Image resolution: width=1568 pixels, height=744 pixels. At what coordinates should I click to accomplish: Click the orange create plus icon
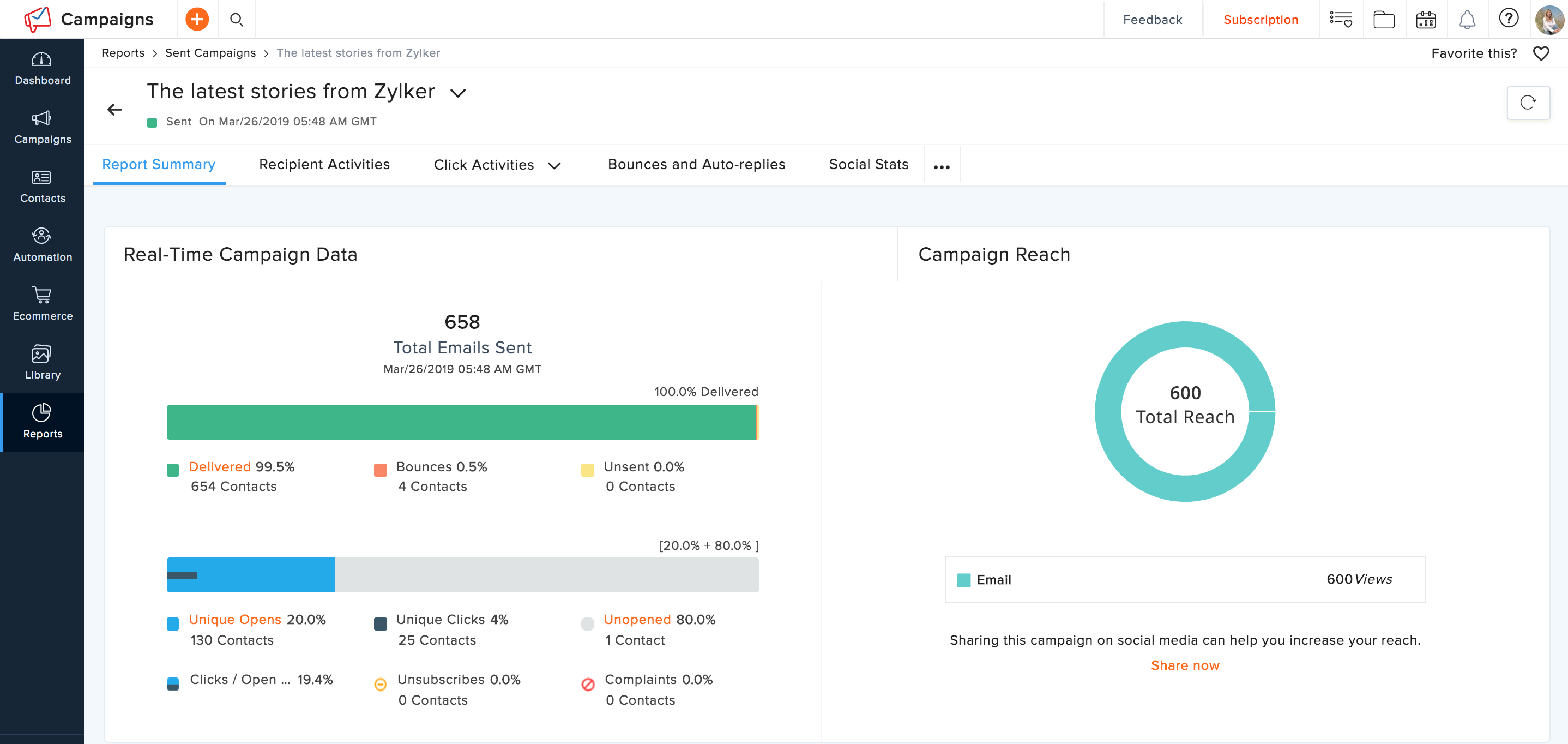[x=197, y=20]
